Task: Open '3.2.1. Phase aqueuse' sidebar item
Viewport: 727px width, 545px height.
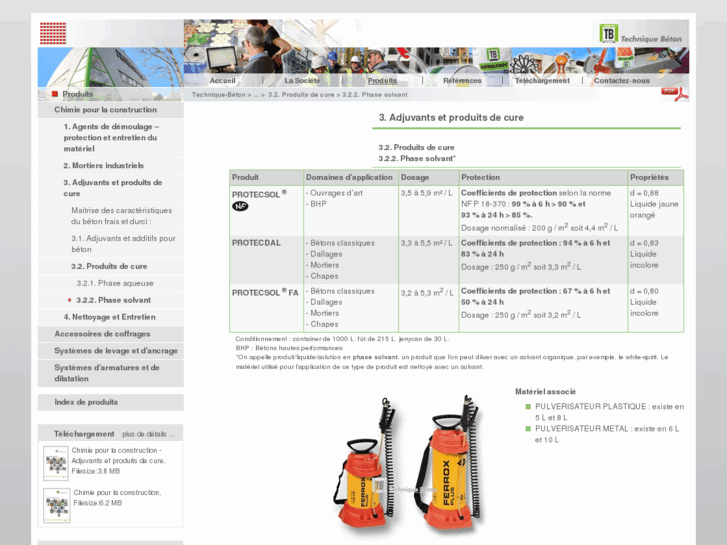Action: [x=110, y=283]
